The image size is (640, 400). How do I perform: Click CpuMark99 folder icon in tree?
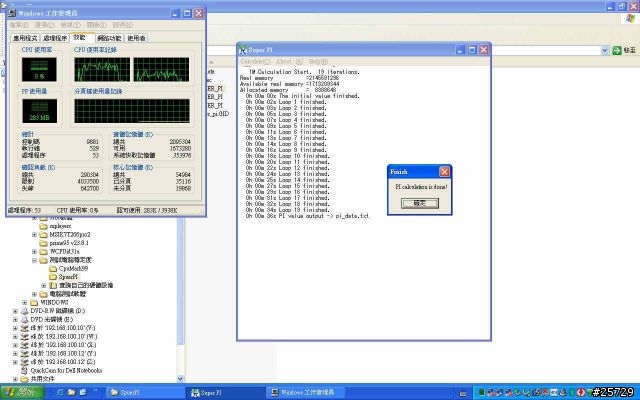click(53, 268)
